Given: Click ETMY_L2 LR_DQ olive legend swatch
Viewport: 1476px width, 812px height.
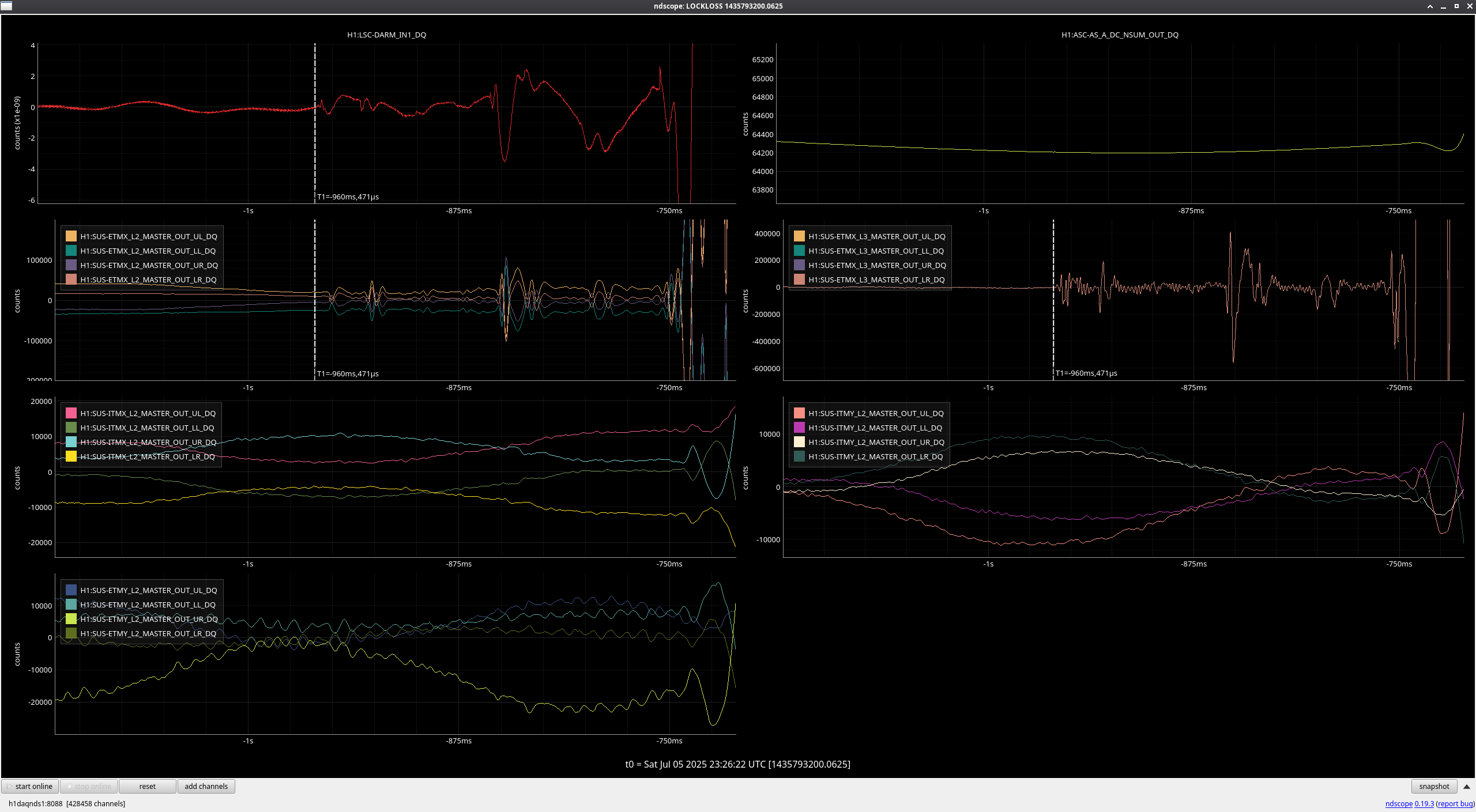Looking at the screenshot, I should [x=71, y=633].
